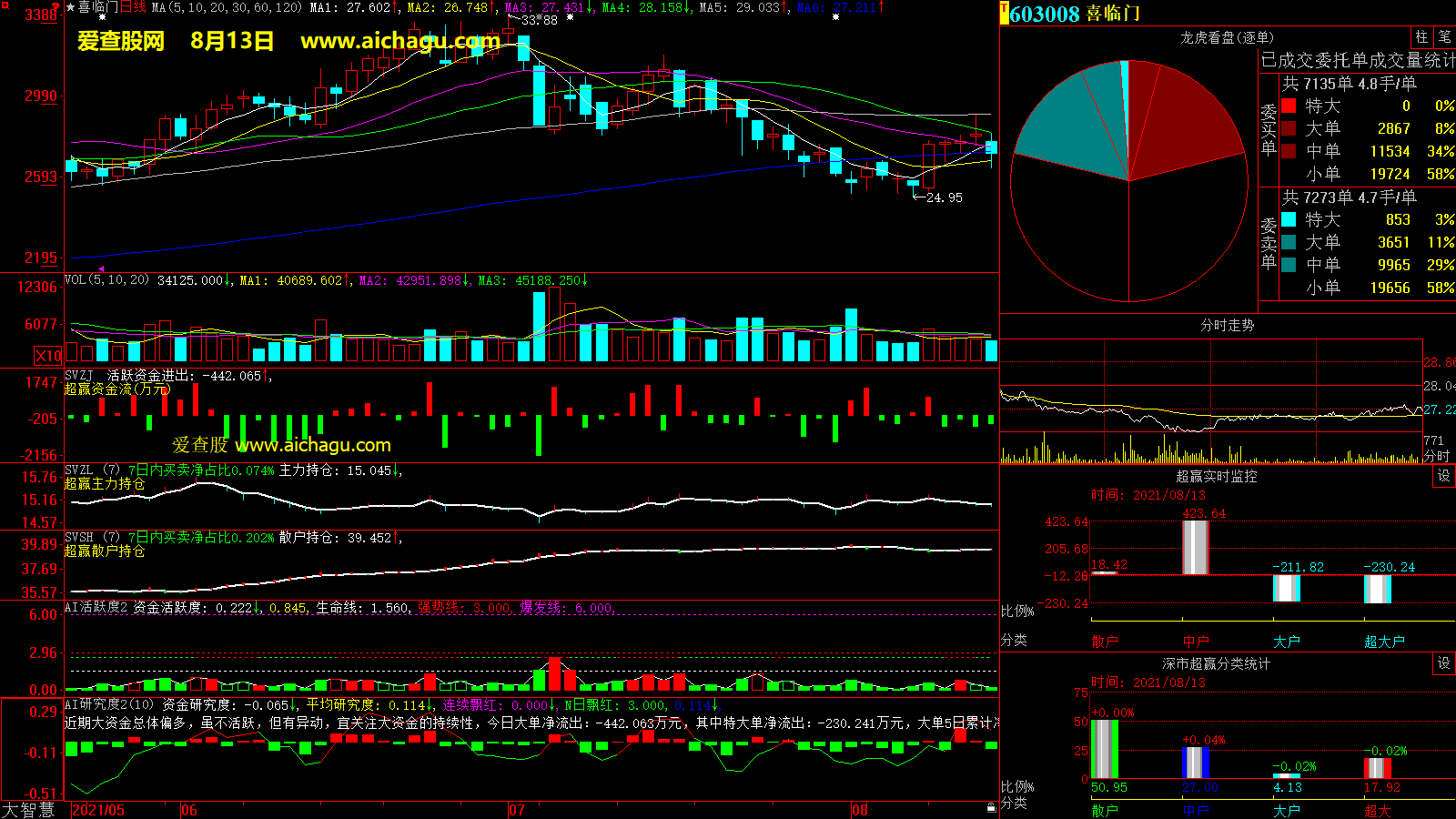The width and height of the screenshot is (1456, 819).
Task: Click the asterisk event marker near 33.88
Action: pyautogui.click(x=570, y=17)
